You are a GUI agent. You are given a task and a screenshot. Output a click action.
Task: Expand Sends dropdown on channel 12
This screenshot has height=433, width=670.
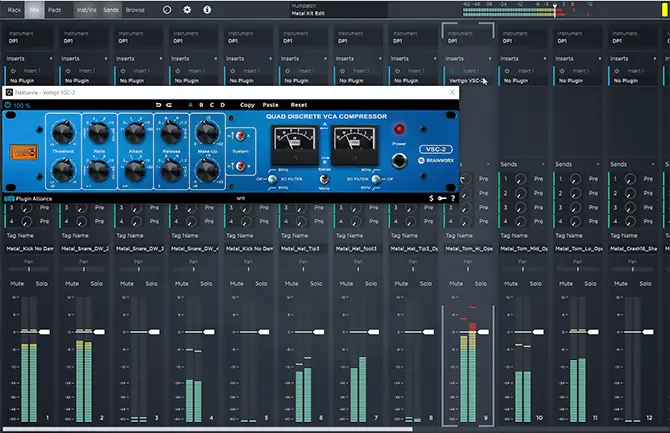652,164
